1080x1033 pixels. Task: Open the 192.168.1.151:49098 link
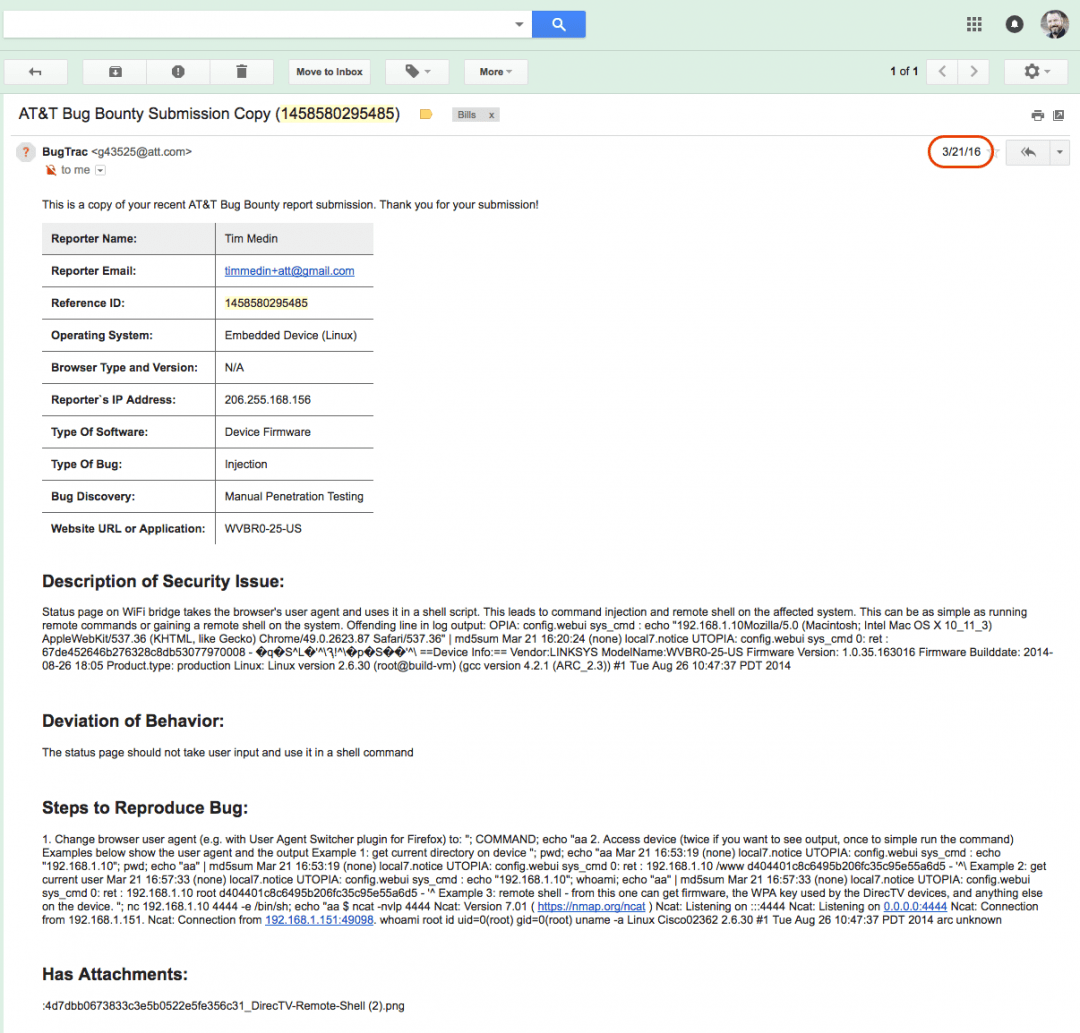(319, 920)
